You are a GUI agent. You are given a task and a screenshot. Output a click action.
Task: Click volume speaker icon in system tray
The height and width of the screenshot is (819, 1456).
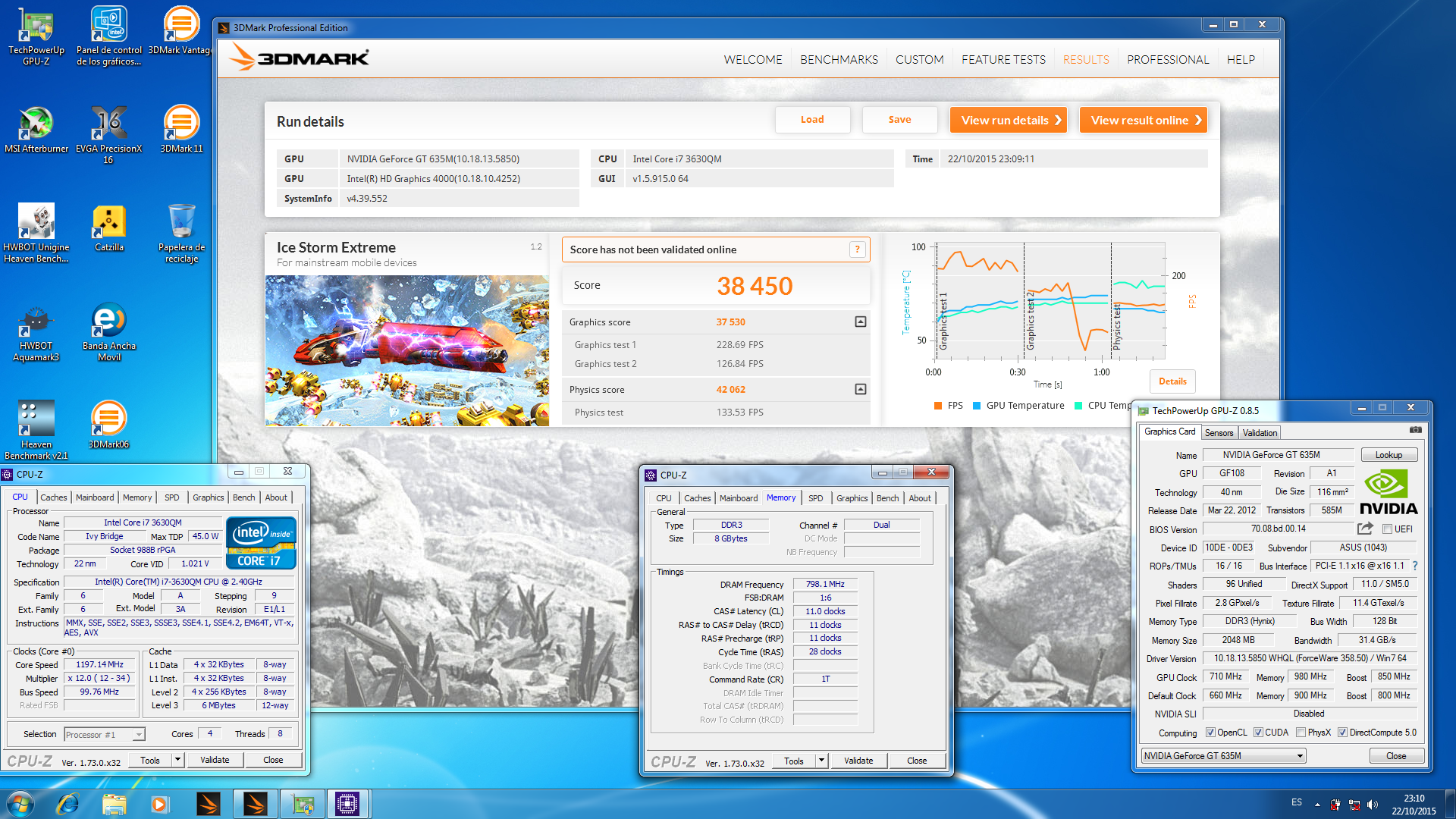[x=1372, y=804]
